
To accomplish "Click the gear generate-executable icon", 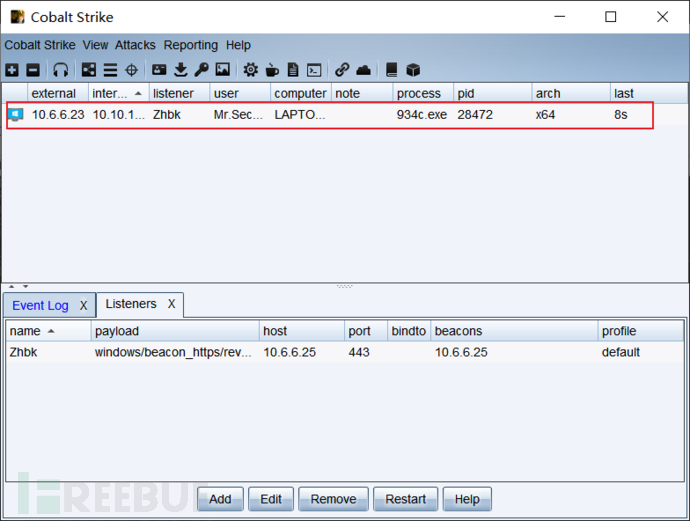I will point(251,70).
